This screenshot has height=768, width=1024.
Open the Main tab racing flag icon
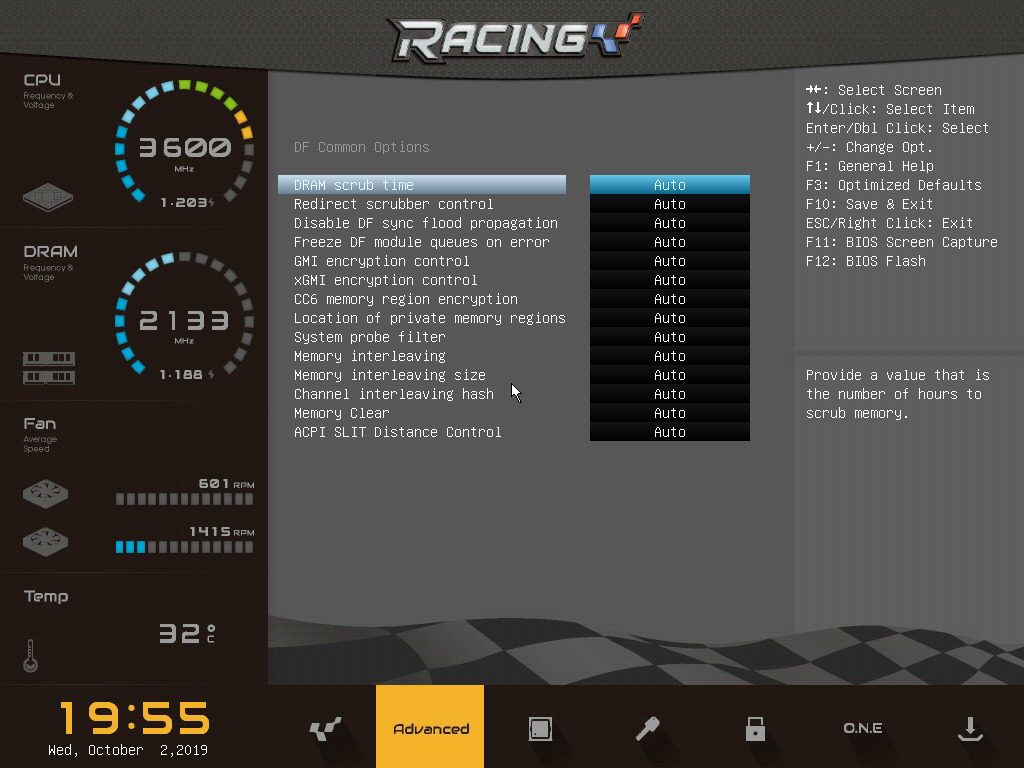(x=325, y=728)
